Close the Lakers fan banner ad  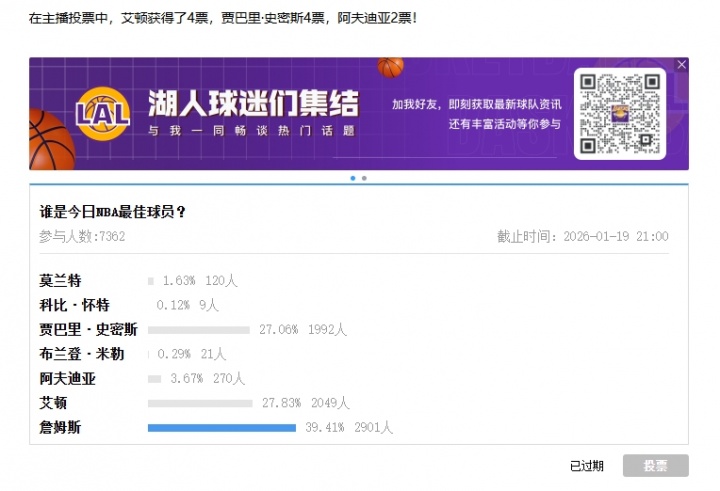pos(682,65)
